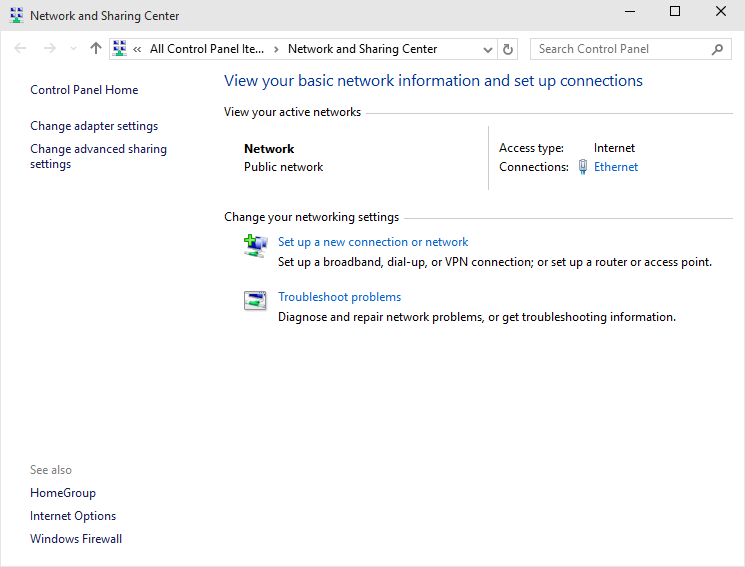Open Change adapter settings

coord(94,126)
